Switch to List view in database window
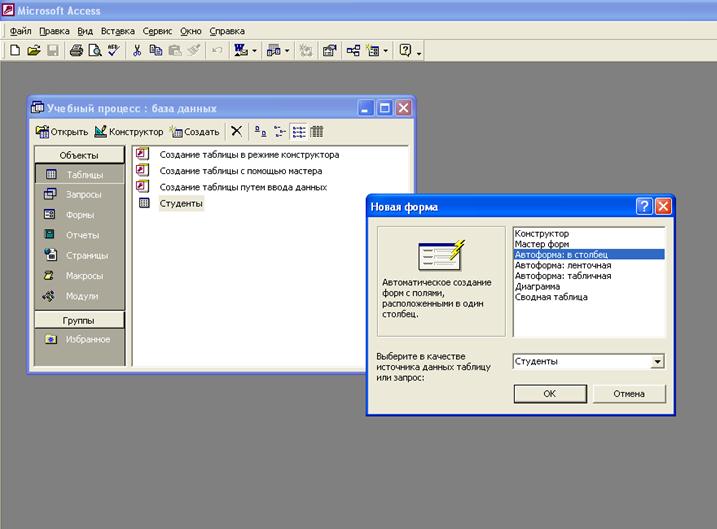Screen dimensions: 717x529 [x=299, y=132]
